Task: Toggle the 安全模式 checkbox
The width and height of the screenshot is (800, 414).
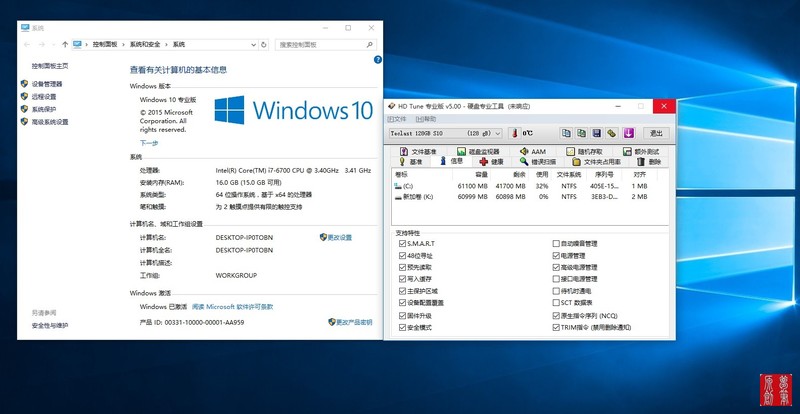Action: point(403,327)
